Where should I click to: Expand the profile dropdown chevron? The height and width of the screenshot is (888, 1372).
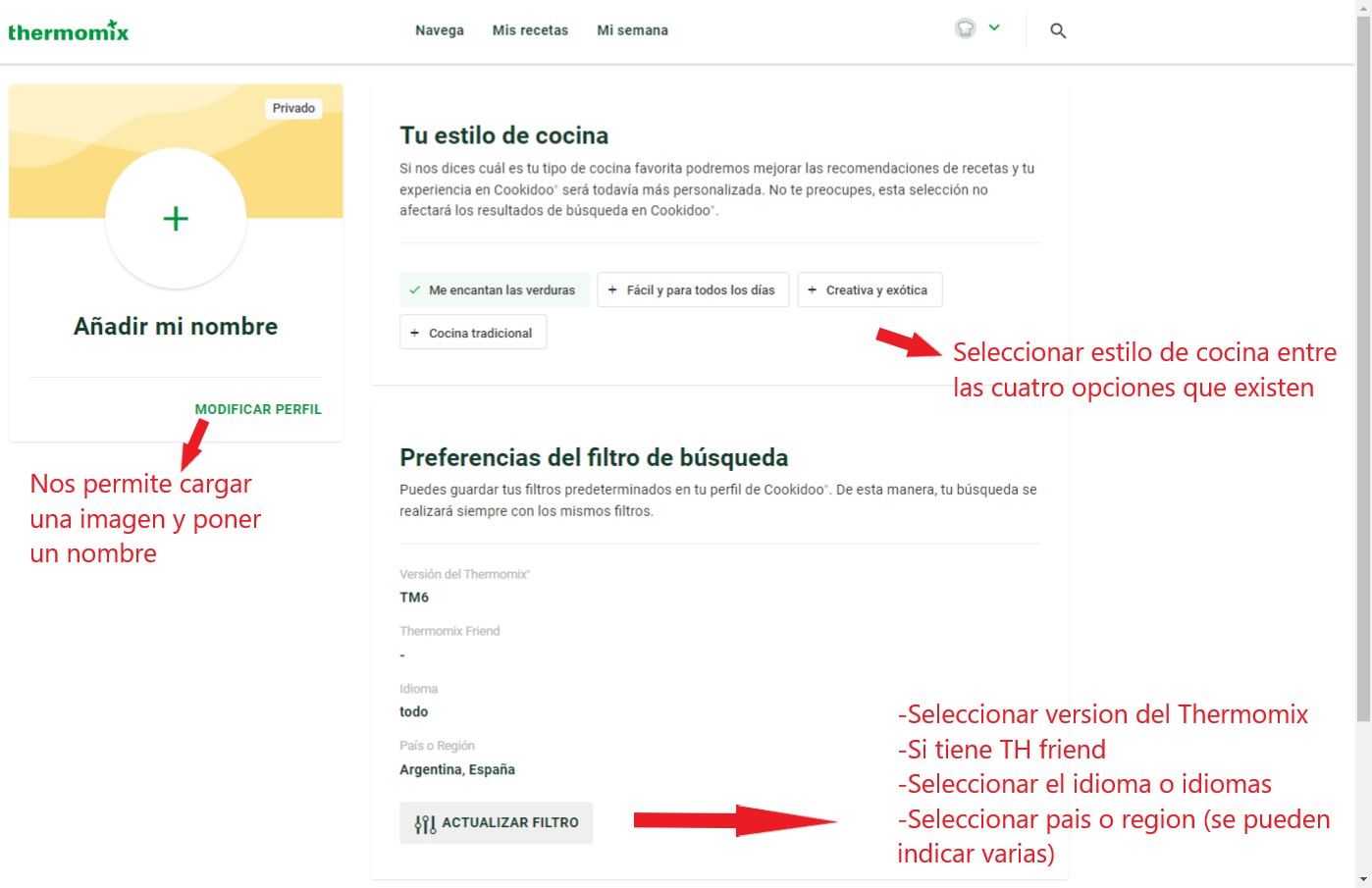point(994,28)
